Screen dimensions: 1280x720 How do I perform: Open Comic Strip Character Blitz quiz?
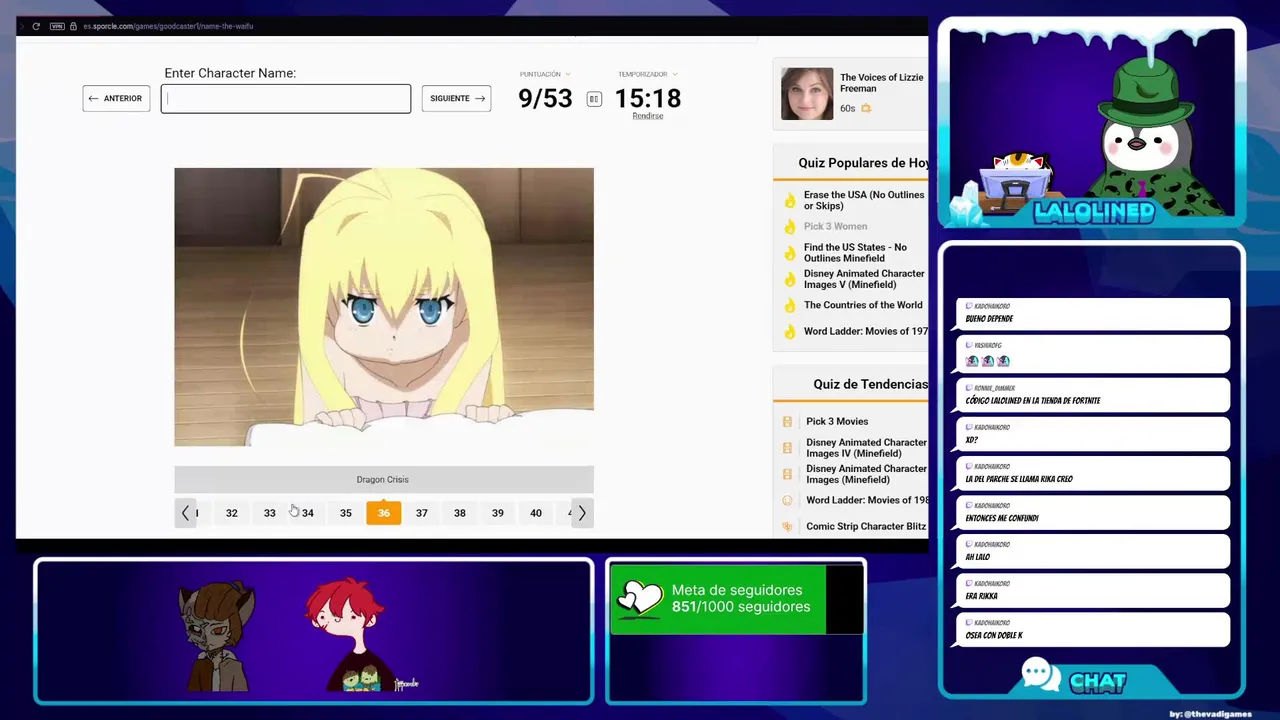[866, 526]
